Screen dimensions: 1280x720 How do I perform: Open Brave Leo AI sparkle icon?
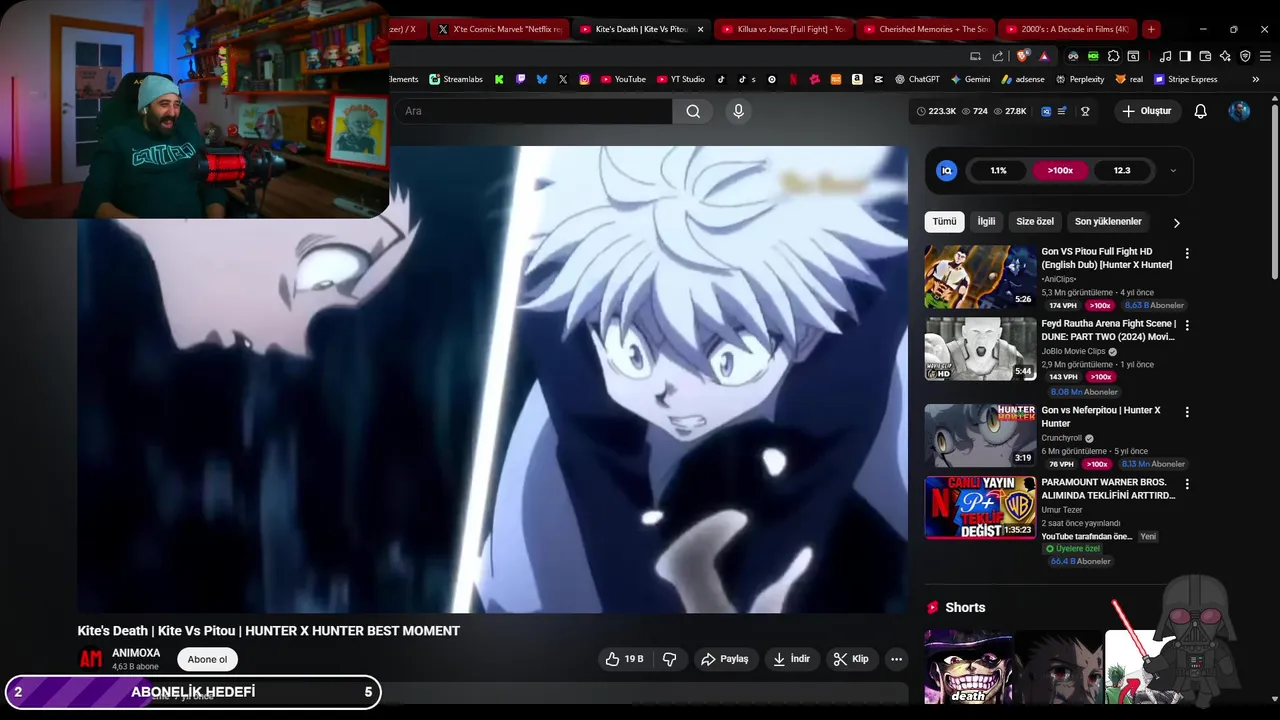click(x=1225, y=56)
